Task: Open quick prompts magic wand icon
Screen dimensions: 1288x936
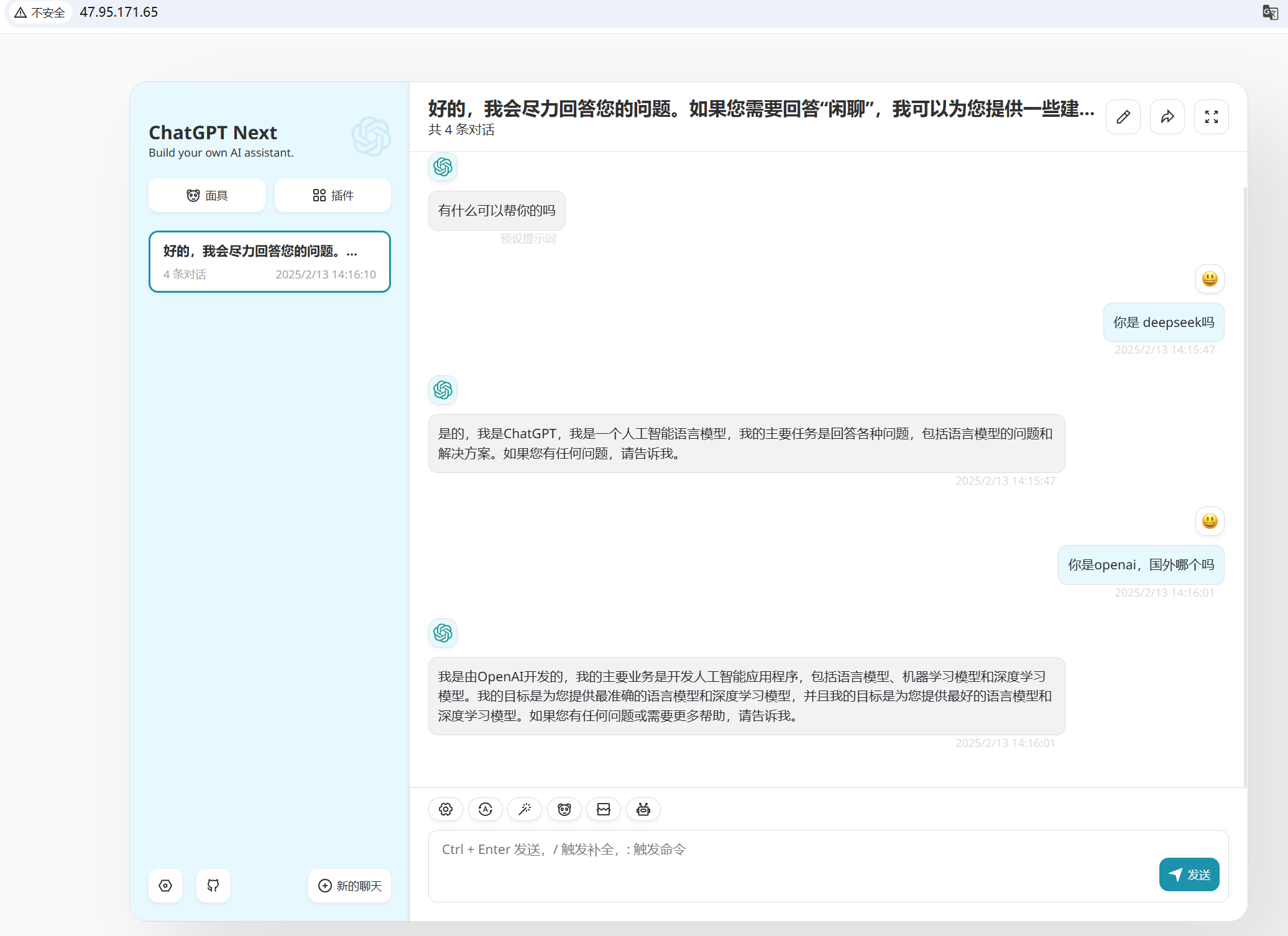Action: coord(525,809)
